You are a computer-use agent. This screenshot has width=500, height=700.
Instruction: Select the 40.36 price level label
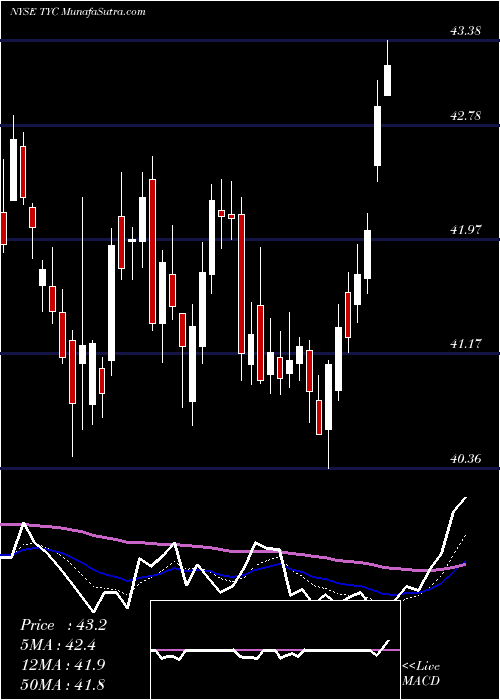(465, 458)
